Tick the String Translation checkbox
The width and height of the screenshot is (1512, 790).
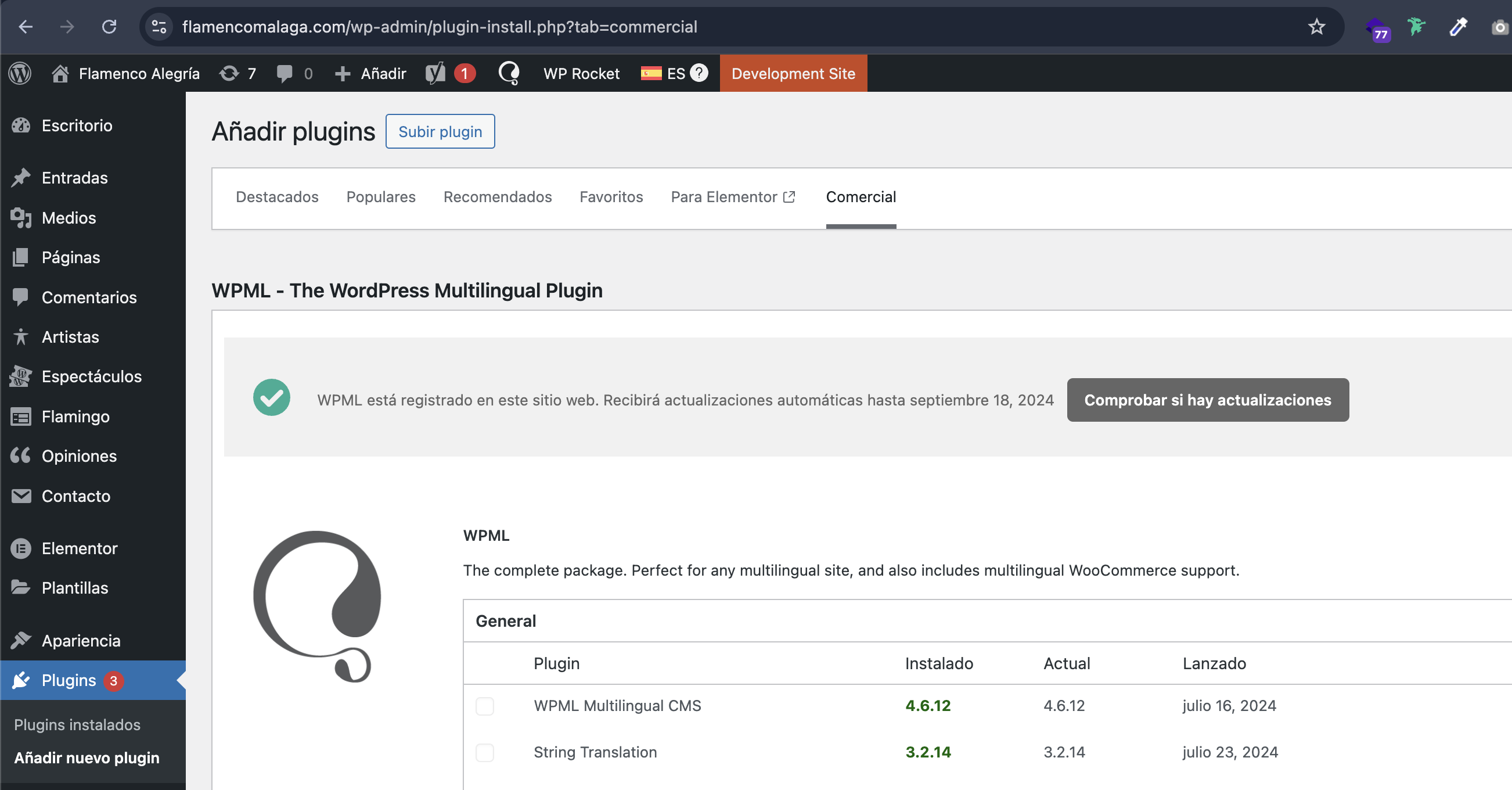484,752
